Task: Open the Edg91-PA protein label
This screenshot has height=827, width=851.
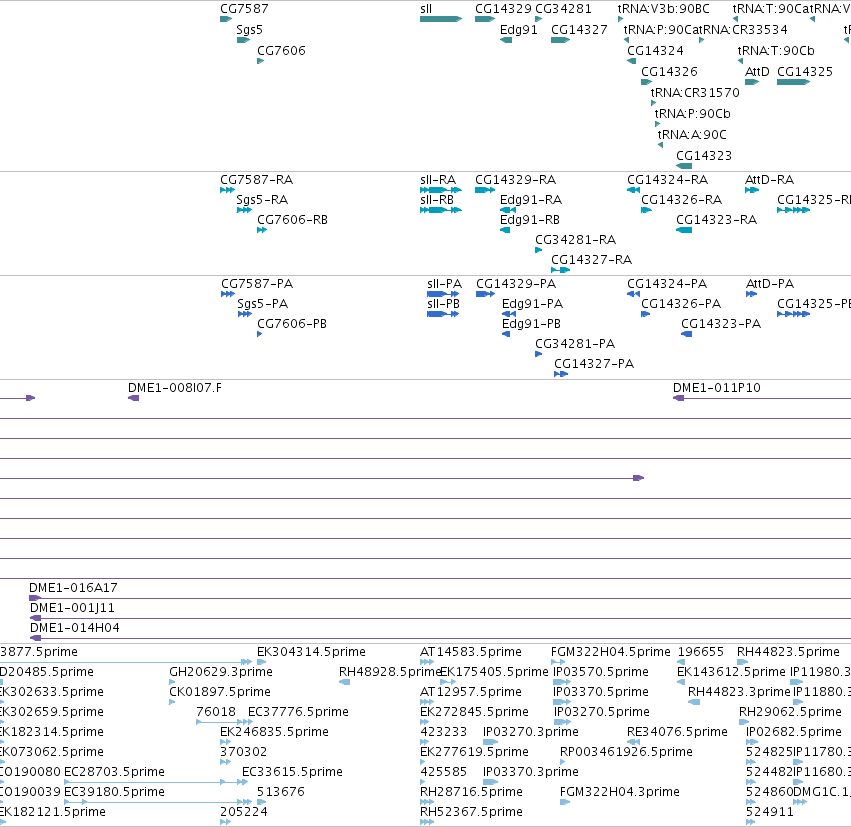Action: pos(532,304)
